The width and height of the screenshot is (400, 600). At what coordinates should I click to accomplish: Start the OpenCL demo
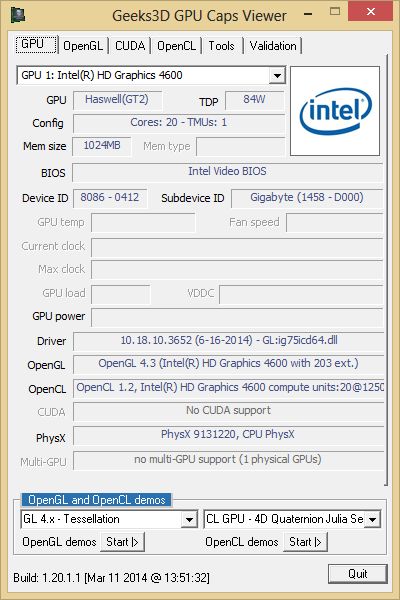(305, 542)
